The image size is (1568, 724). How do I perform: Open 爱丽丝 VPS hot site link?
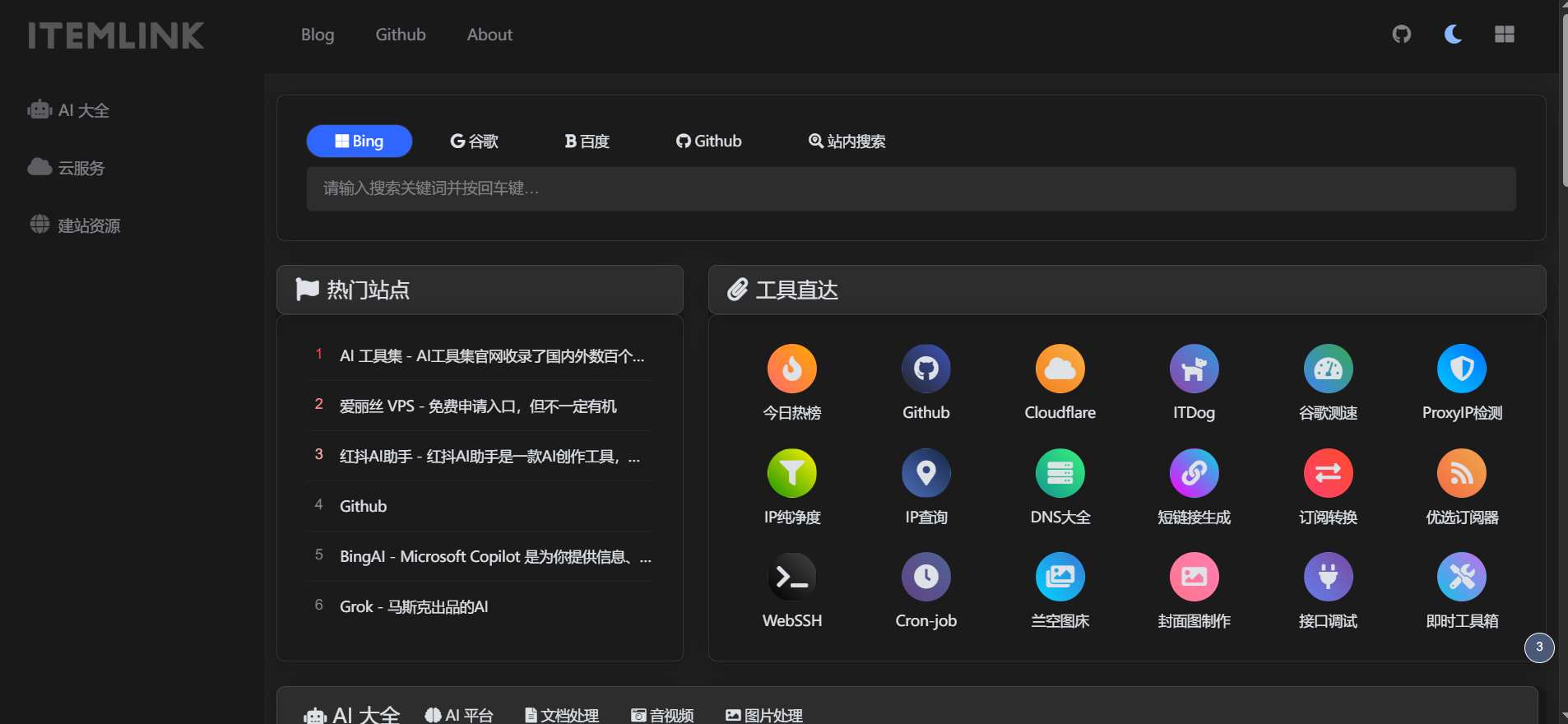pos(478,406)
